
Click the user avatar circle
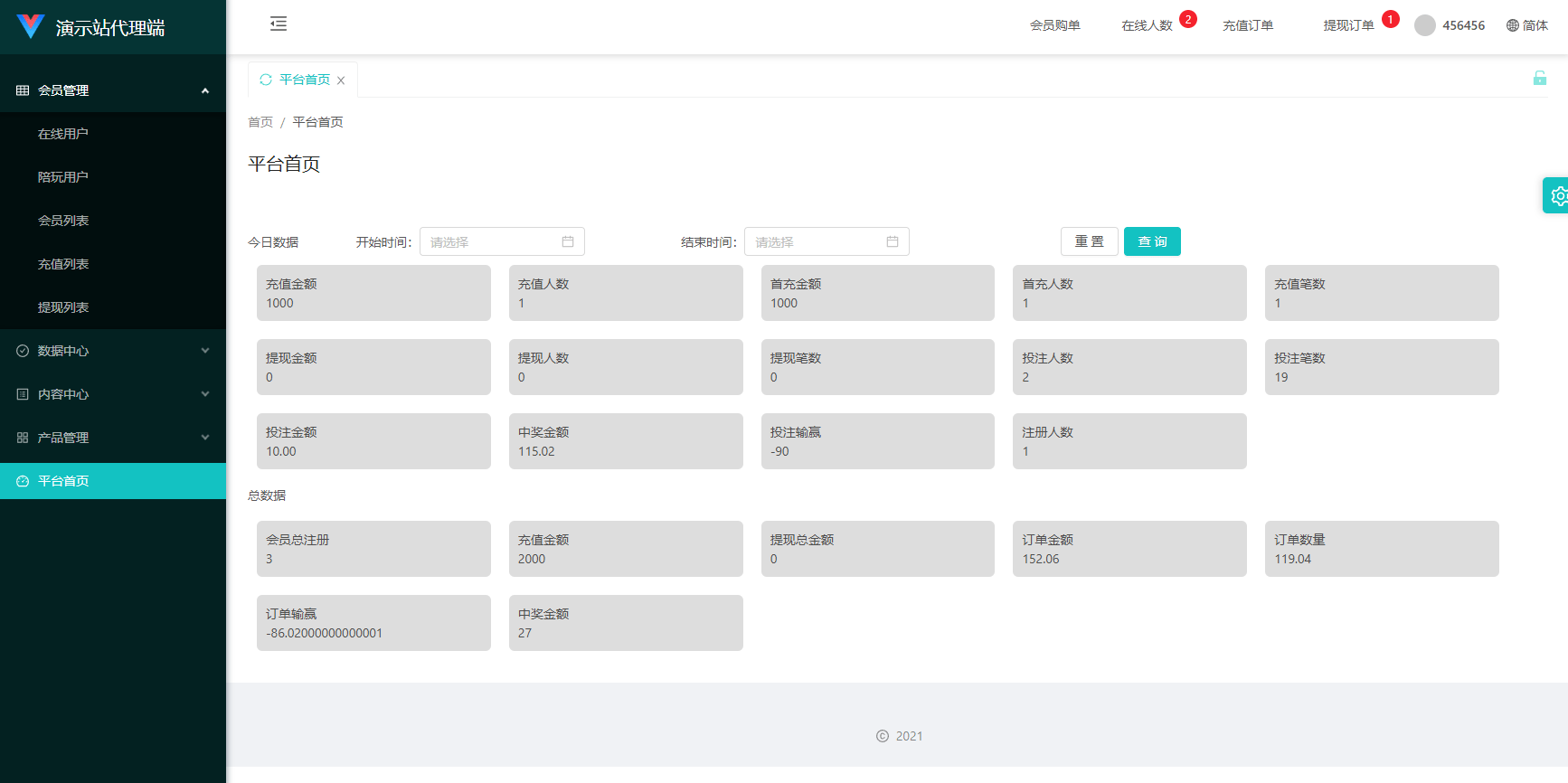1425,25
